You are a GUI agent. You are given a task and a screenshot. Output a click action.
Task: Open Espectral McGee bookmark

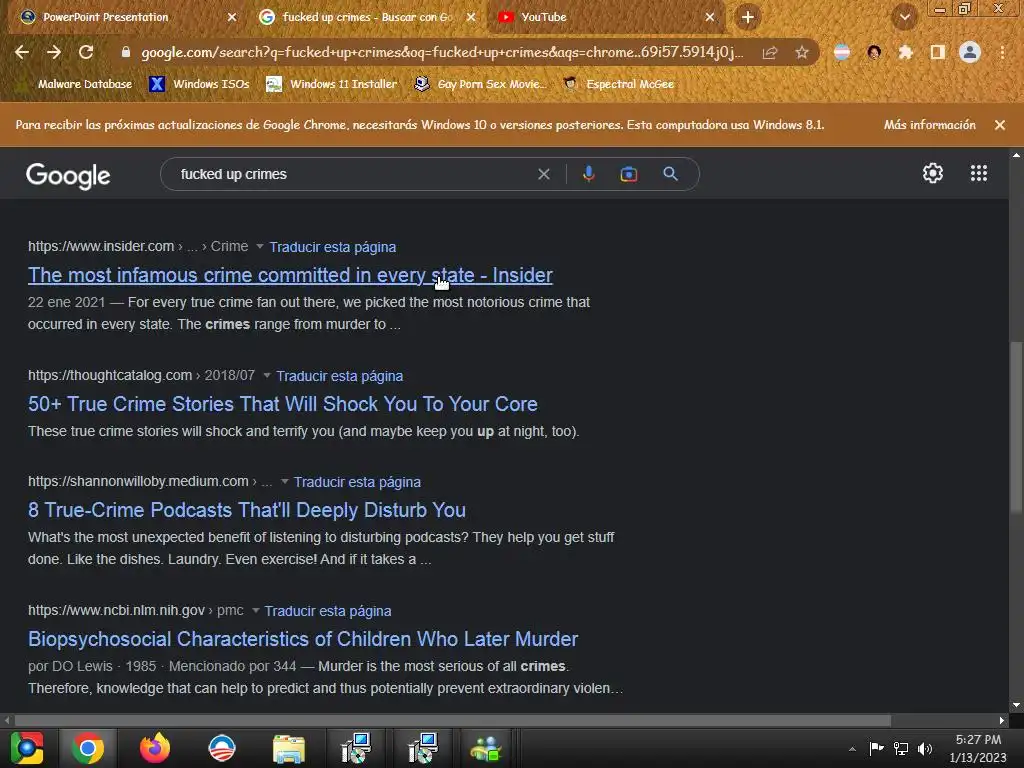click(x=619, y=84)
